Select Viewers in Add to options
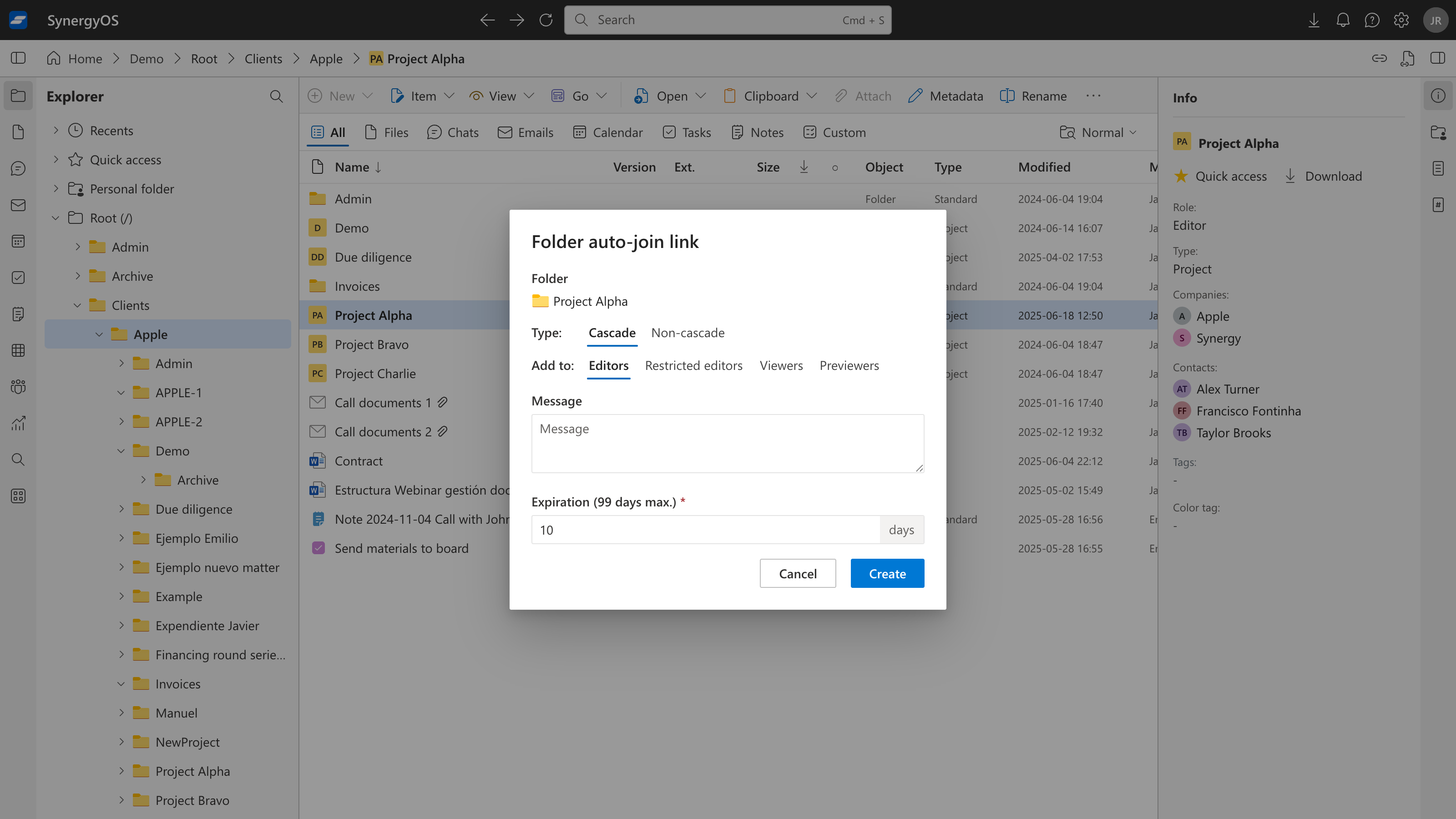The image size is (1456, 819). coord(781,366)
